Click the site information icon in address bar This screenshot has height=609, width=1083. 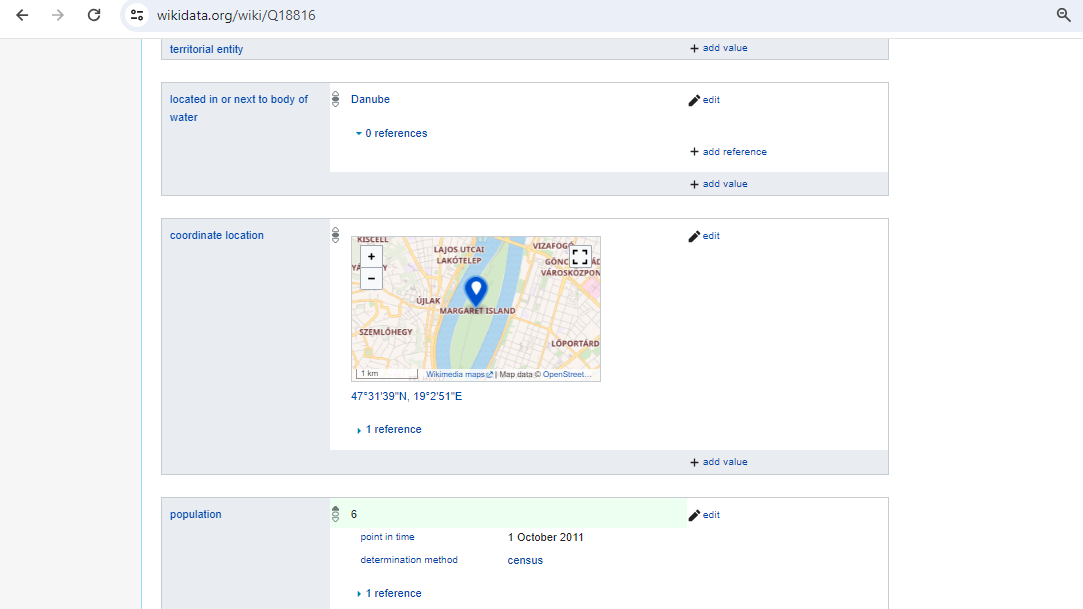138,15
